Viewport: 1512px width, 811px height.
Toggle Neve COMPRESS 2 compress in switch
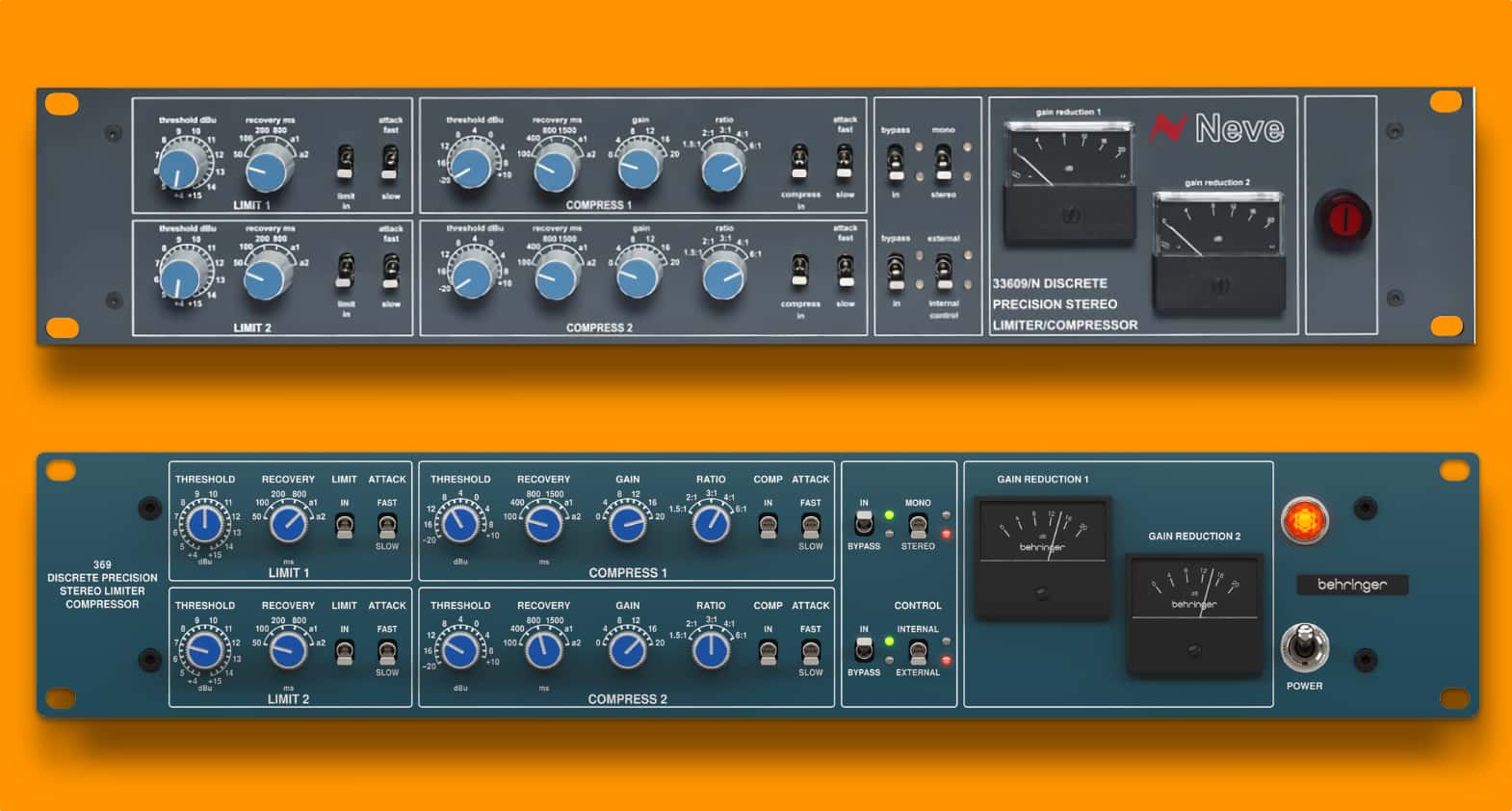[799, 271]
